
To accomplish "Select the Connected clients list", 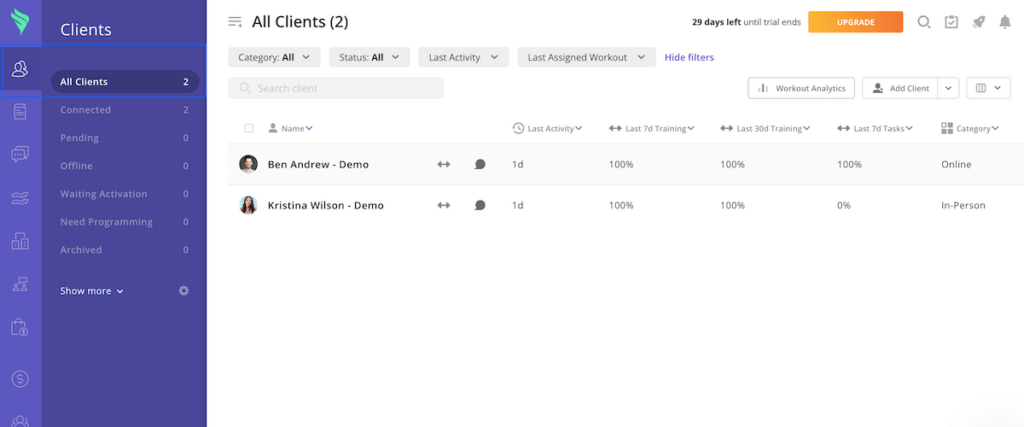I will pyautogui.click(x=86, y=110).
